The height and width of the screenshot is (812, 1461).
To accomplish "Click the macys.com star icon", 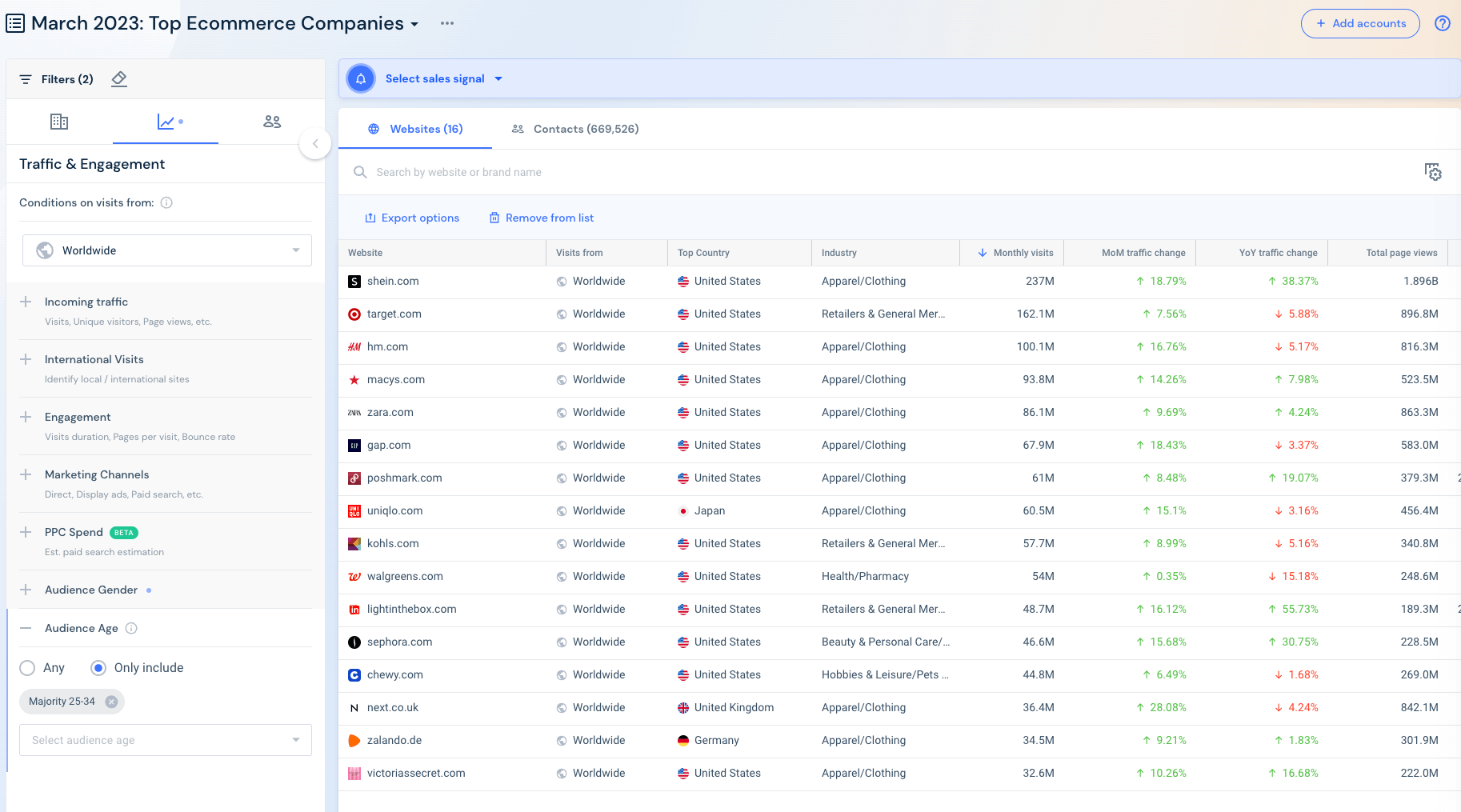I will (x=354, y=380).
